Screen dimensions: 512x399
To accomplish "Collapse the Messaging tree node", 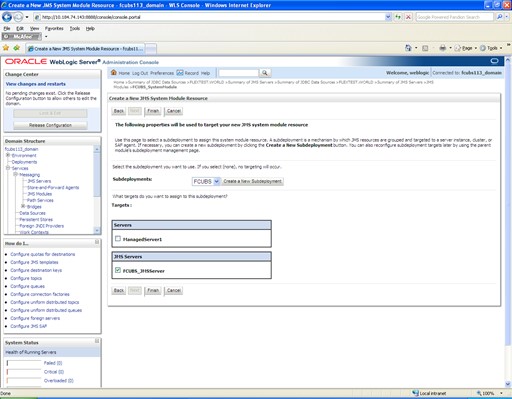I will pyautogui.click(x=15, y=174).
